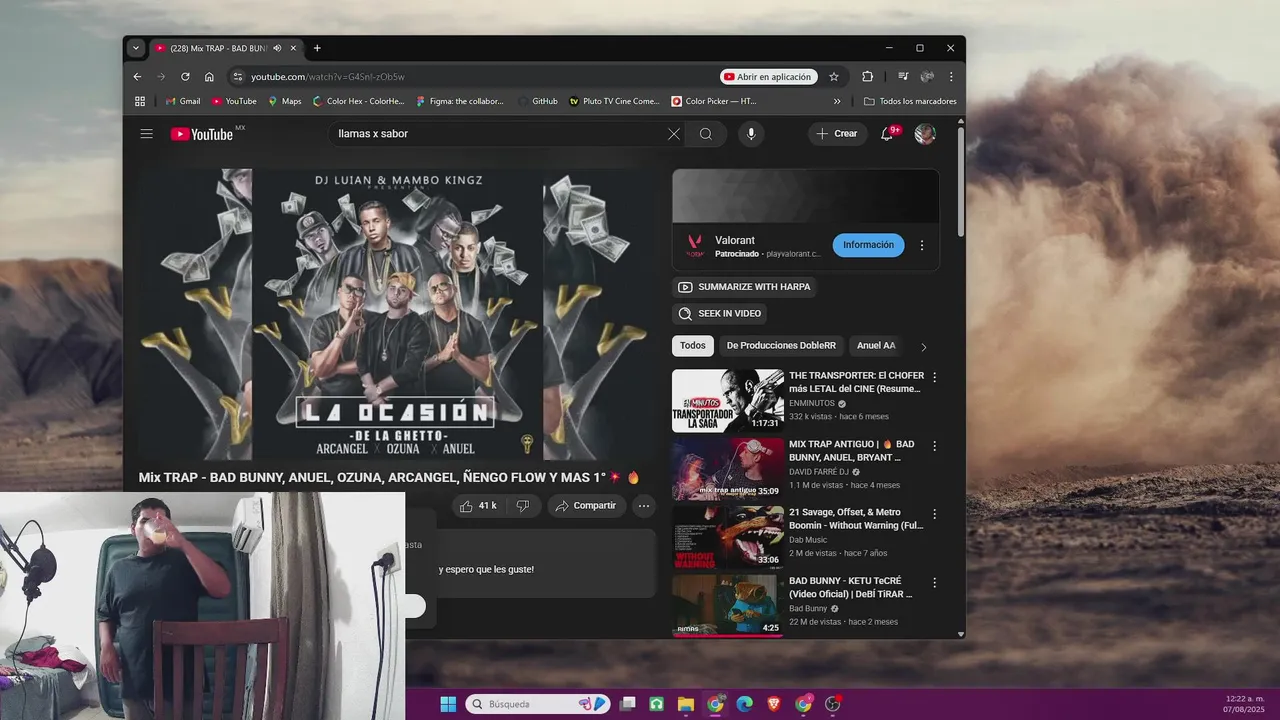Screen dimensions: 1280x720
Task: Open options for BAD BUNNY KETU TeCRÉ
Action: pos(935,582)
